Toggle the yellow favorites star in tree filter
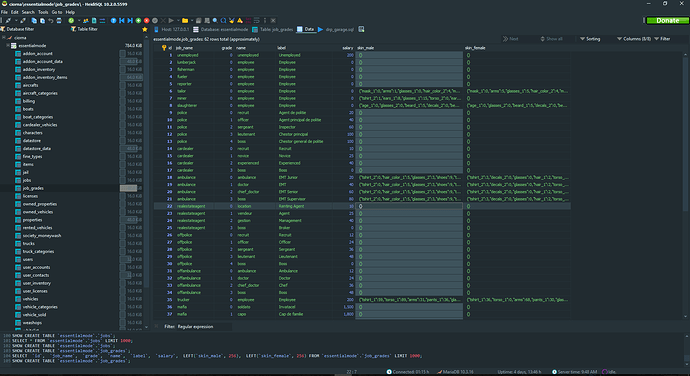The height and width of the screenshot is (376, 690). (x=145, y=29)
